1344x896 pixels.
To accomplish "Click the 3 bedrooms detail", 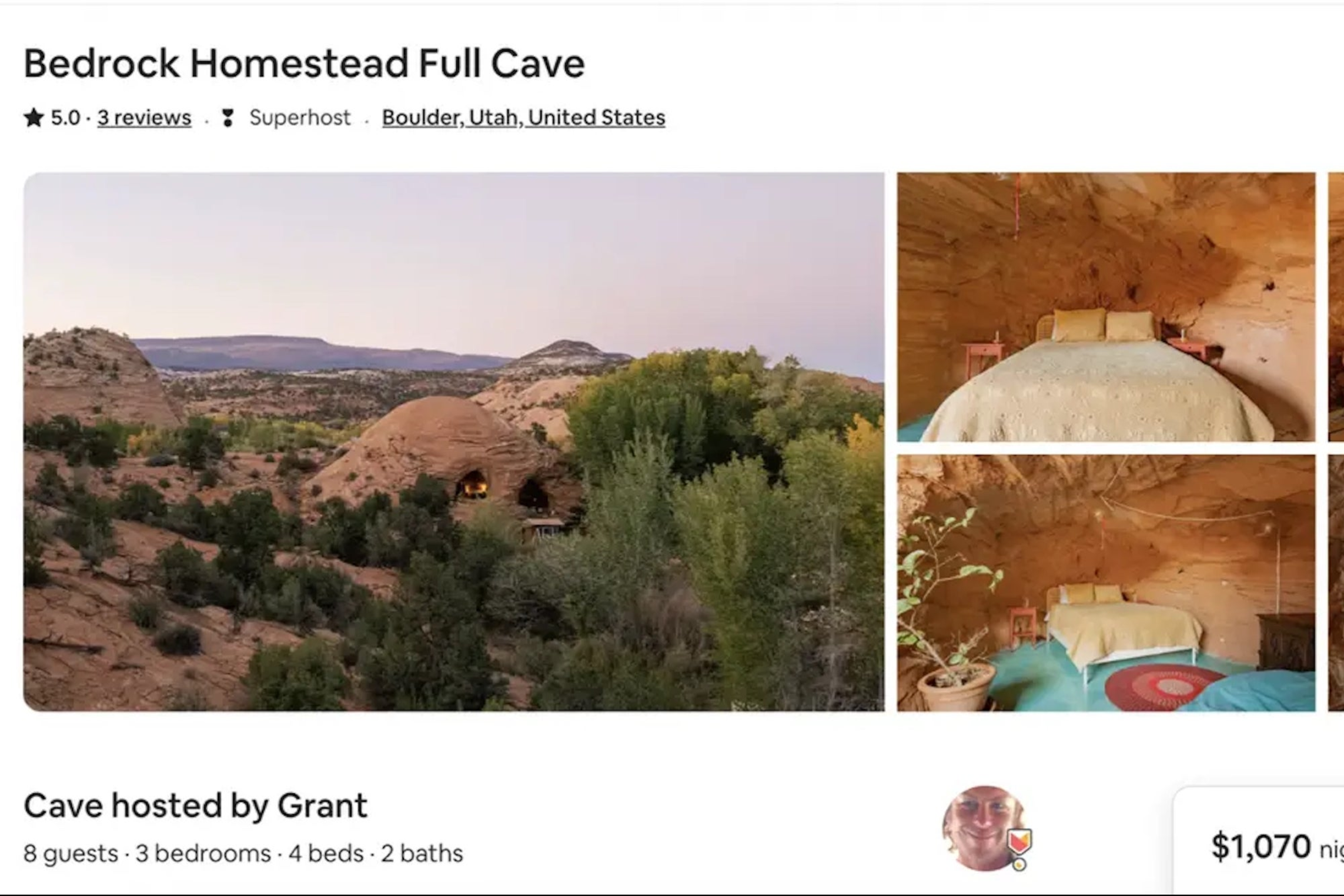I will [x=203, y=853].
